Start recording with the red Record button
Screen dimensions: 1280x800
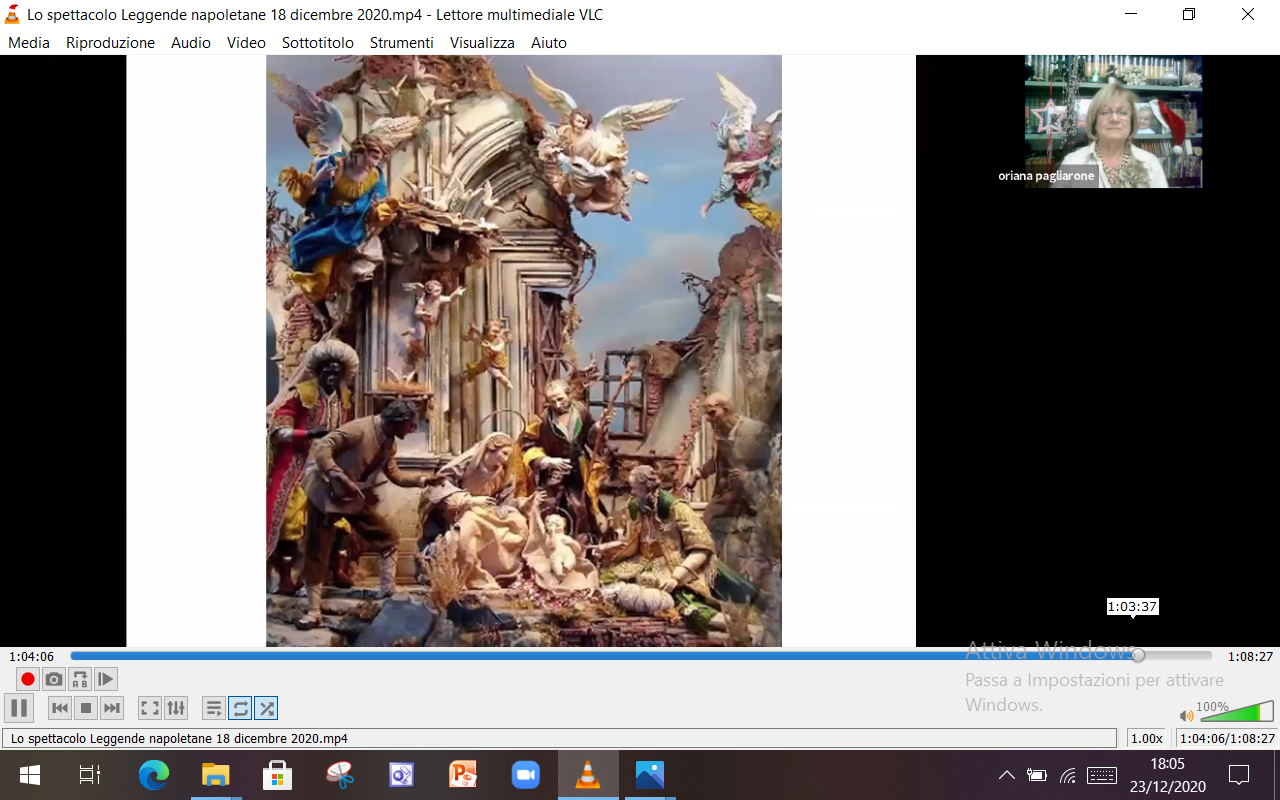[28, 680]
